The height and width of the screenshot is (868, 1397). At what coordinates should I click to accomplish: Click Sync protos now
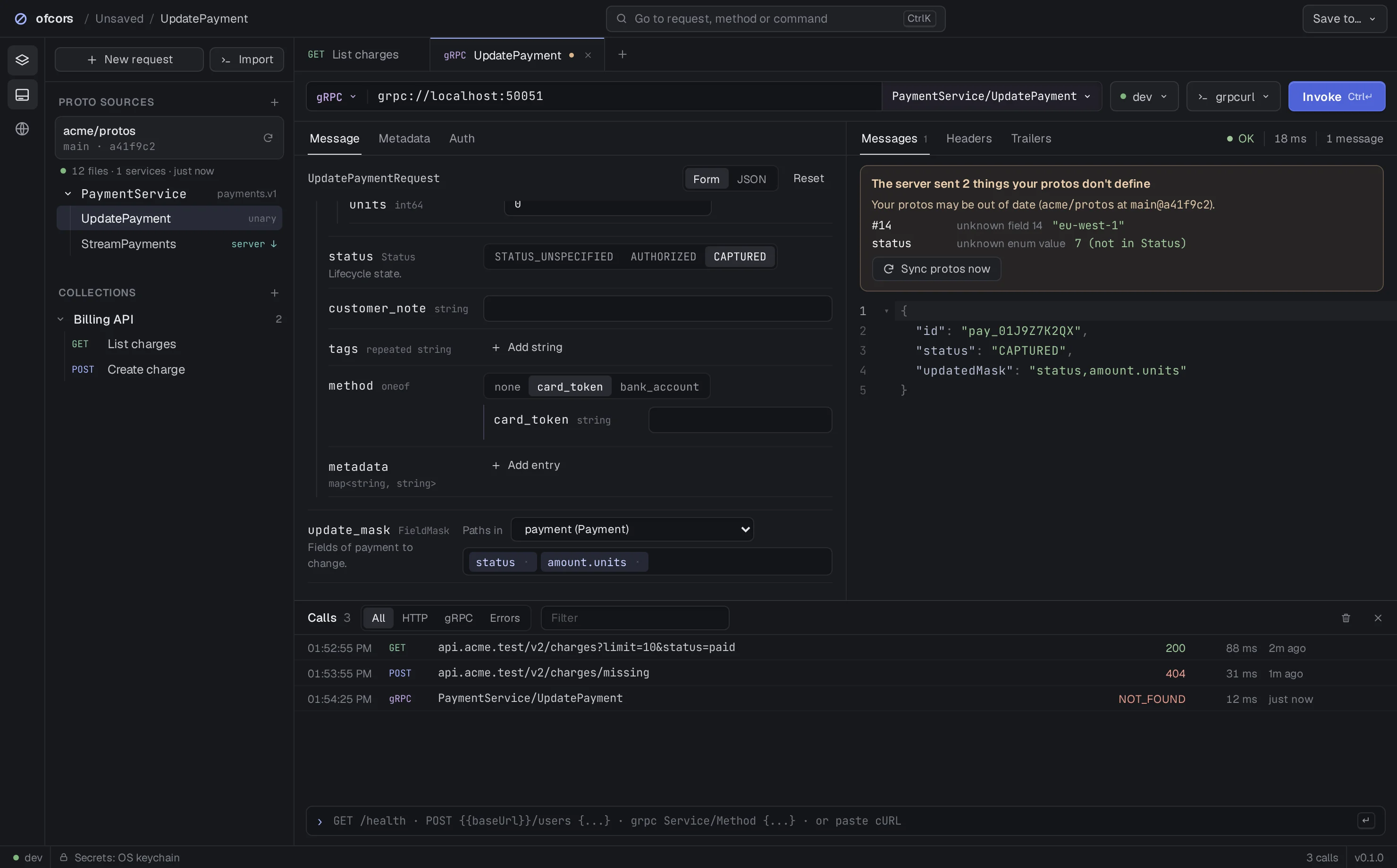tap(936, 269)
